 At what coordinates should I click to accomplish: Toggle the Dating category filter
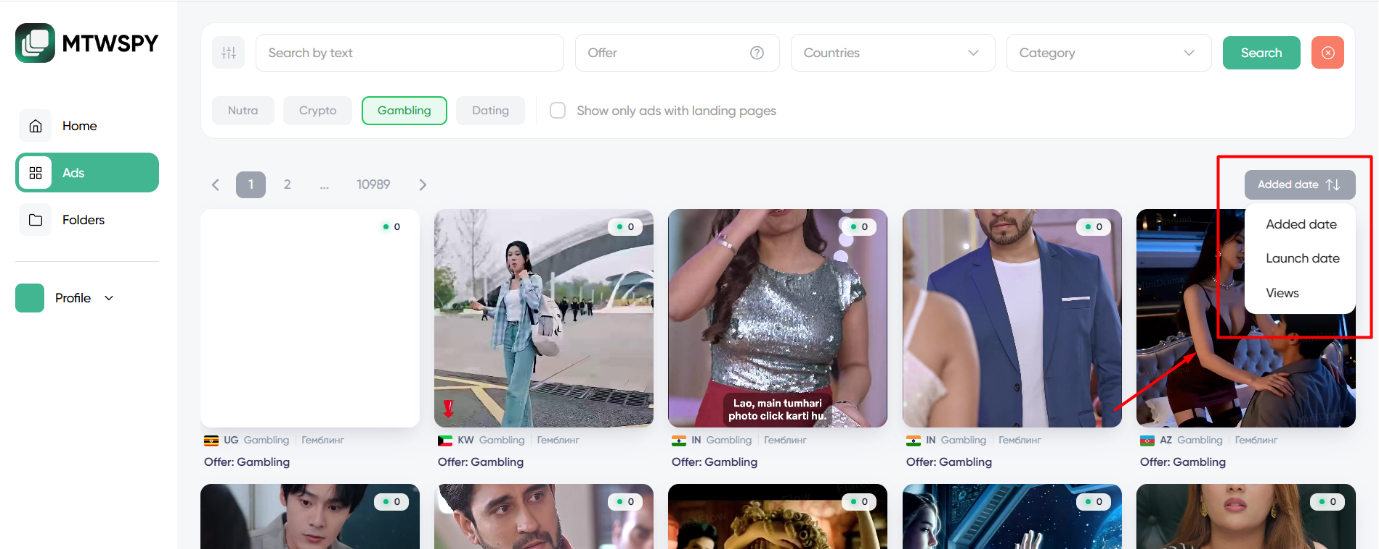490,111
